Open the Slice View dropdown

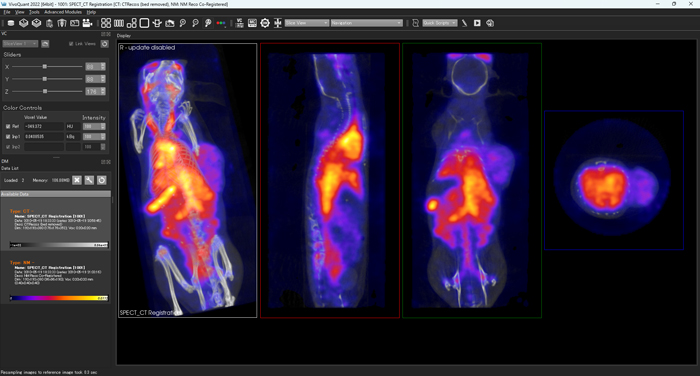(307, 23)
